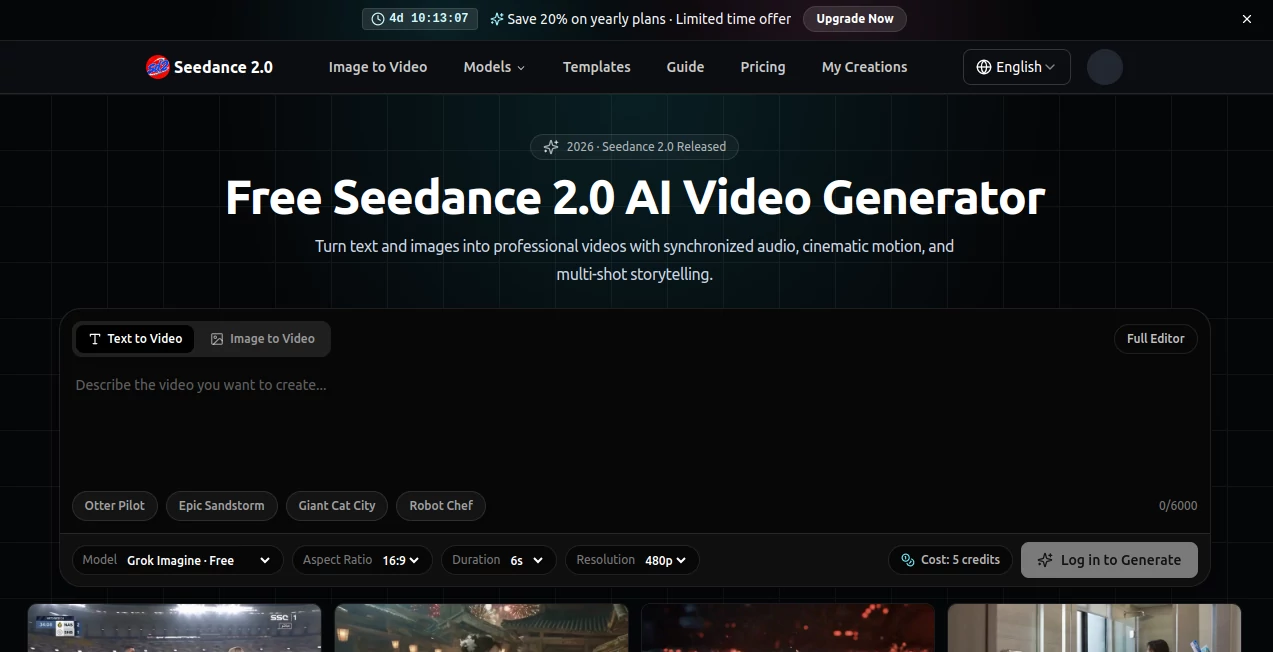The width and height of the screenshot is (1273, 652).
Task: Open the Duration 6s dropdown
Action: pyautogui.click(x=499, y=560)
